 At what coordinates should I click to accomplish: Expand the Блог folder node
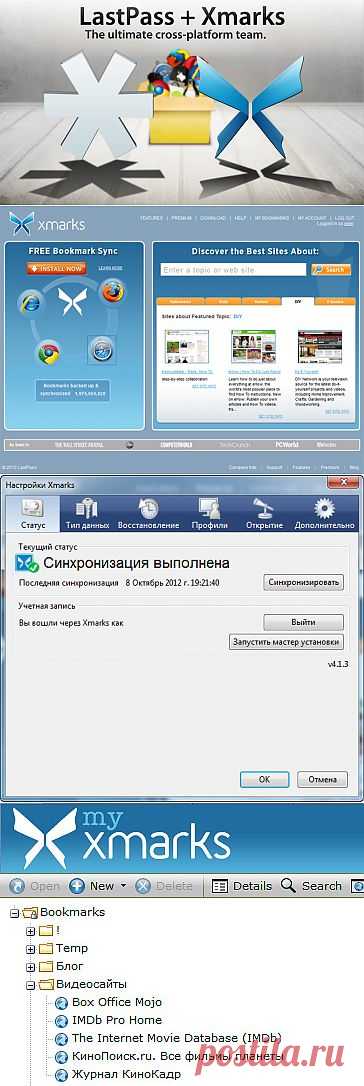(30, 967)
